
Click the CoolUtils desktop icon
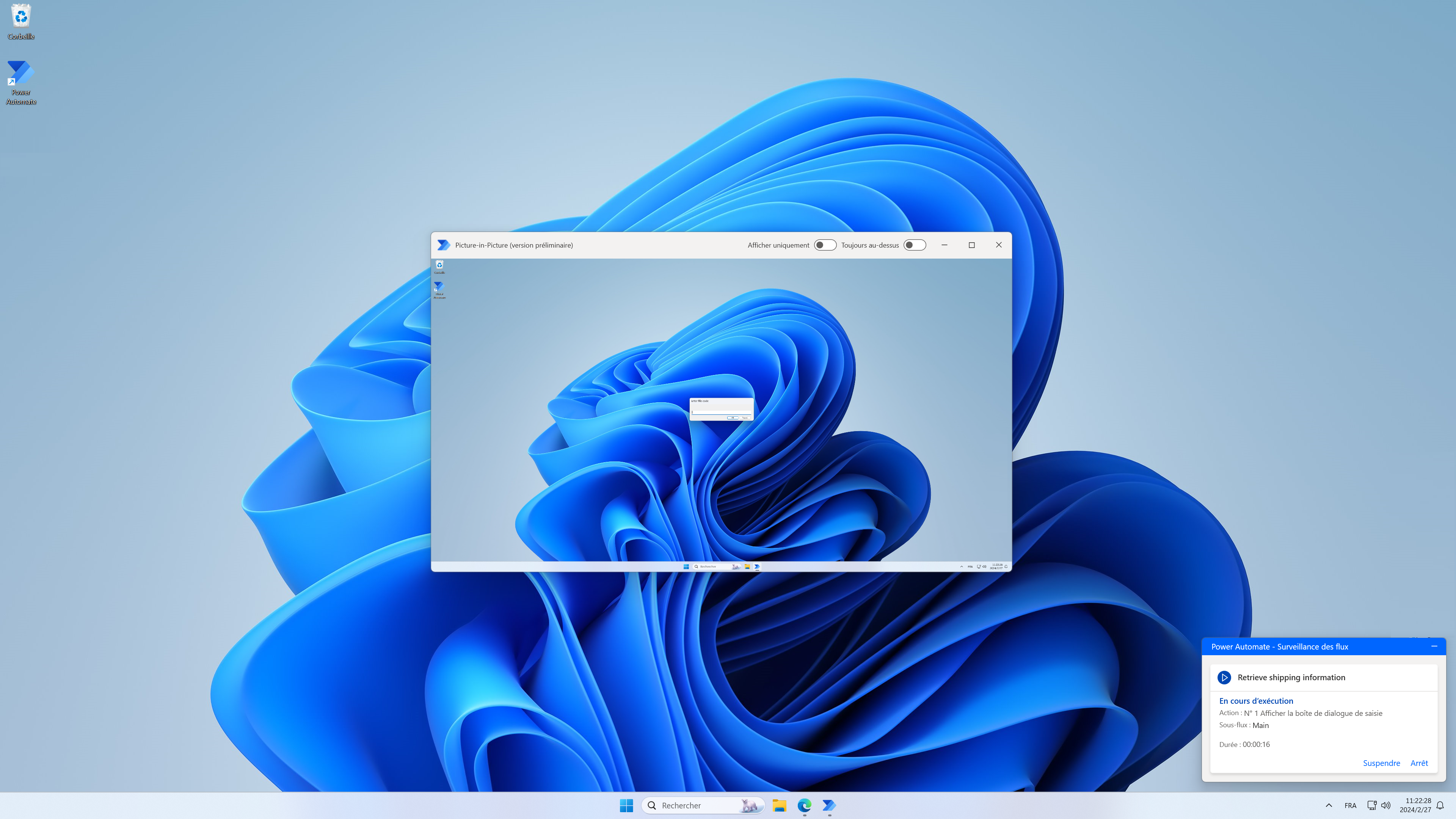(20, 20)
